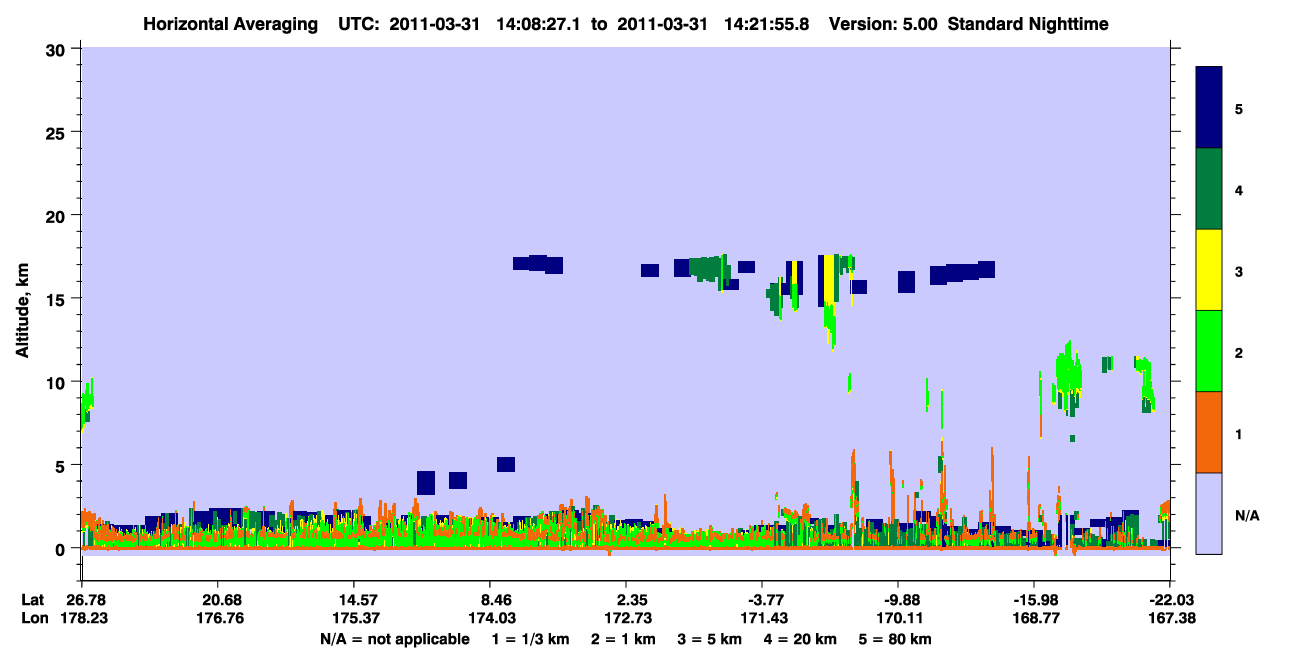Click latitude value -15.98

(x=1034, y=600)
